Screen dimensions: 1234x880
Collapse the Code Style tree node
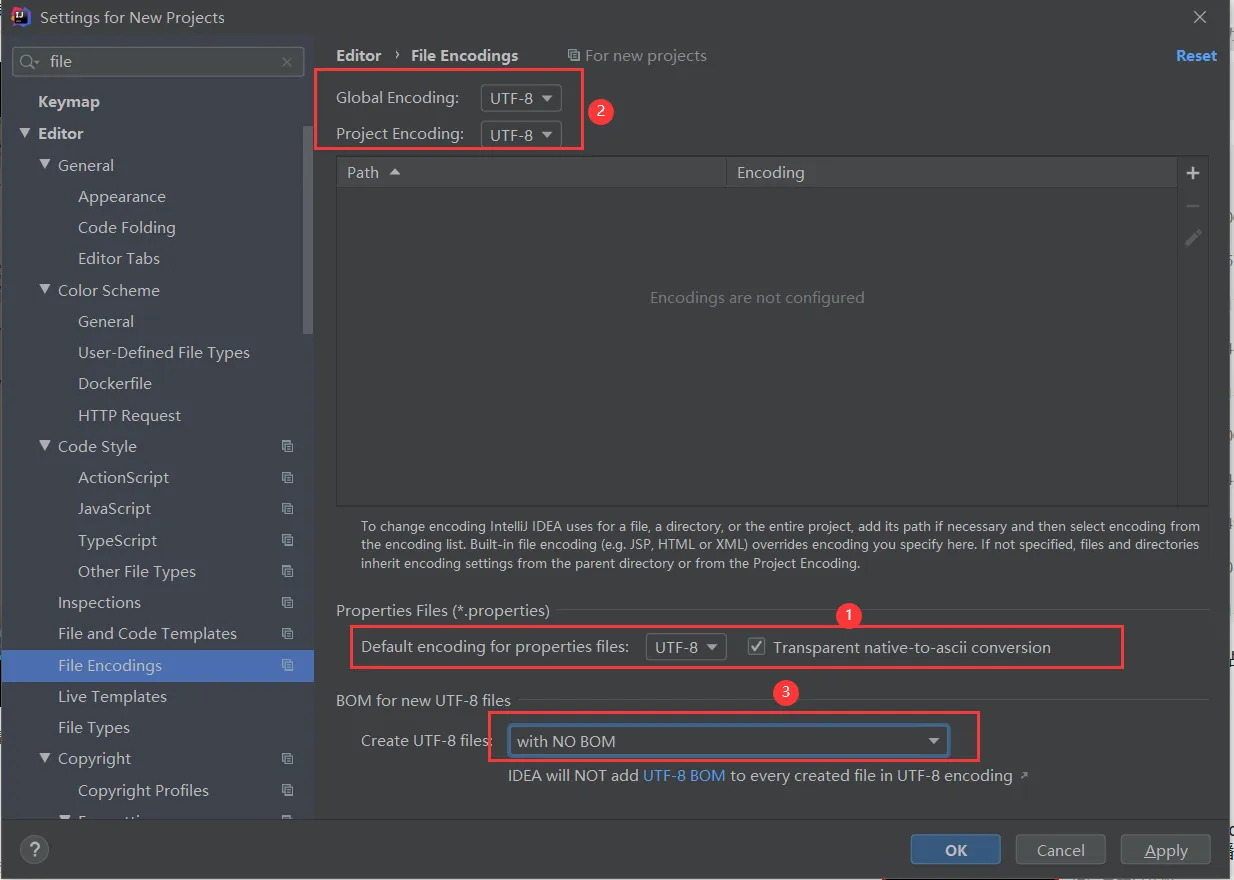click(x=45, y=446)
